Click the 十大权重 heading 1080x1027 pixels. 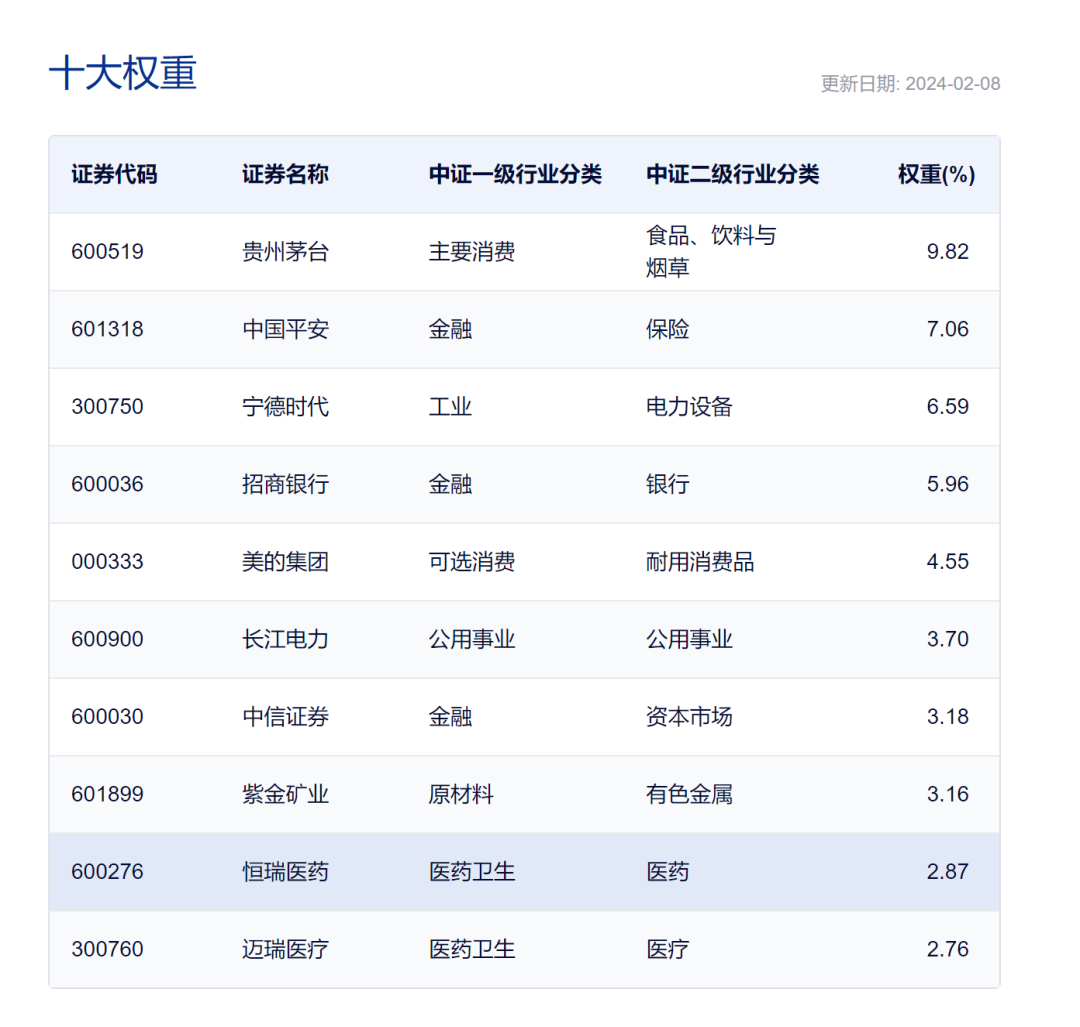[123, 74]
